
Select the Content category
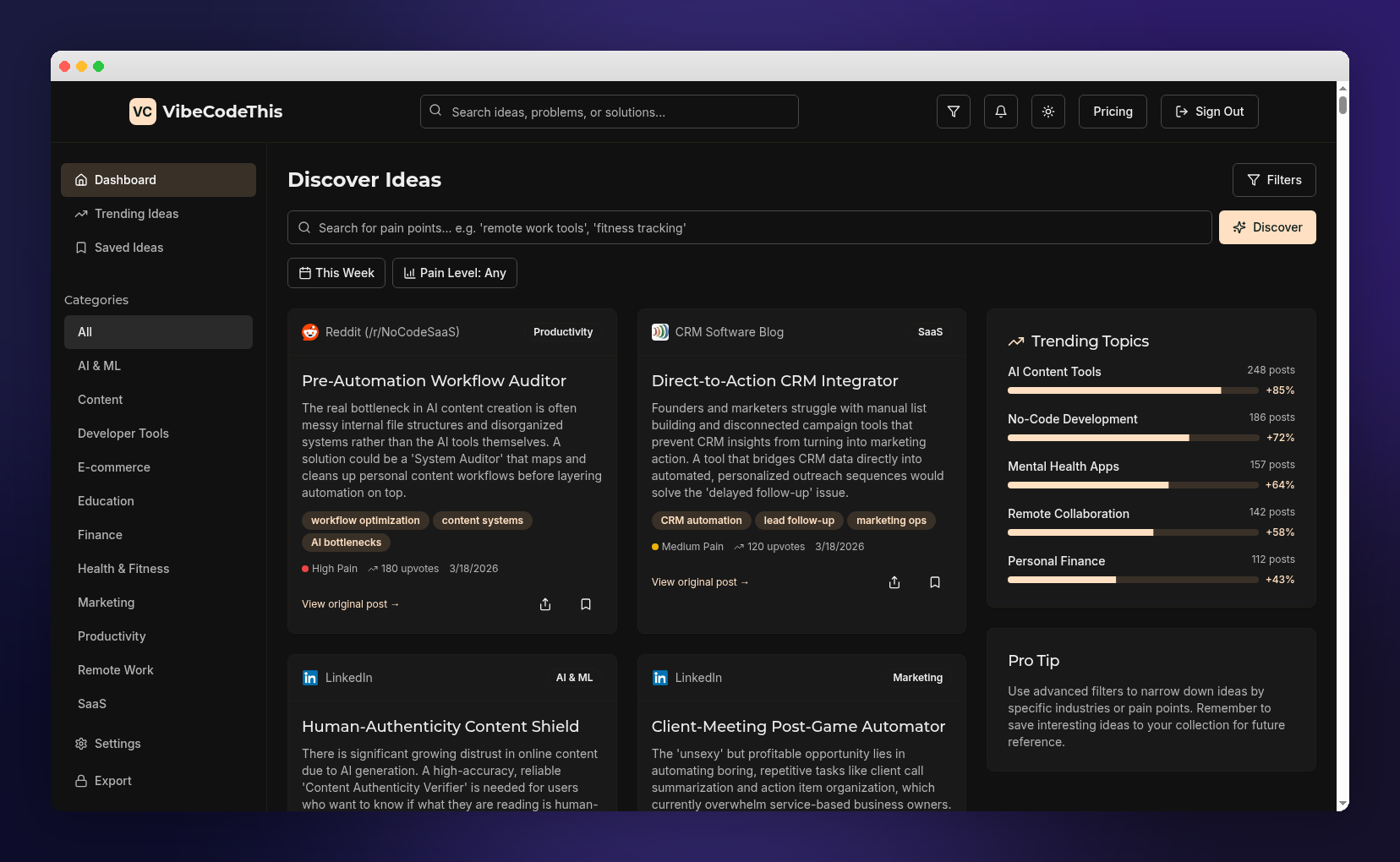point(158,400)
